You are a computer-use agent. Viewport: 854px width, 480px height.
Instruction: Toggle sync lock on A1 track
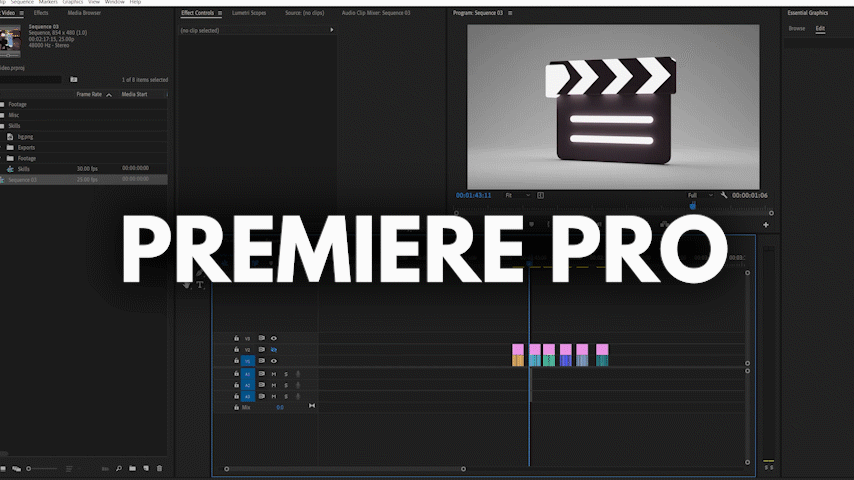tap(261, 374)
